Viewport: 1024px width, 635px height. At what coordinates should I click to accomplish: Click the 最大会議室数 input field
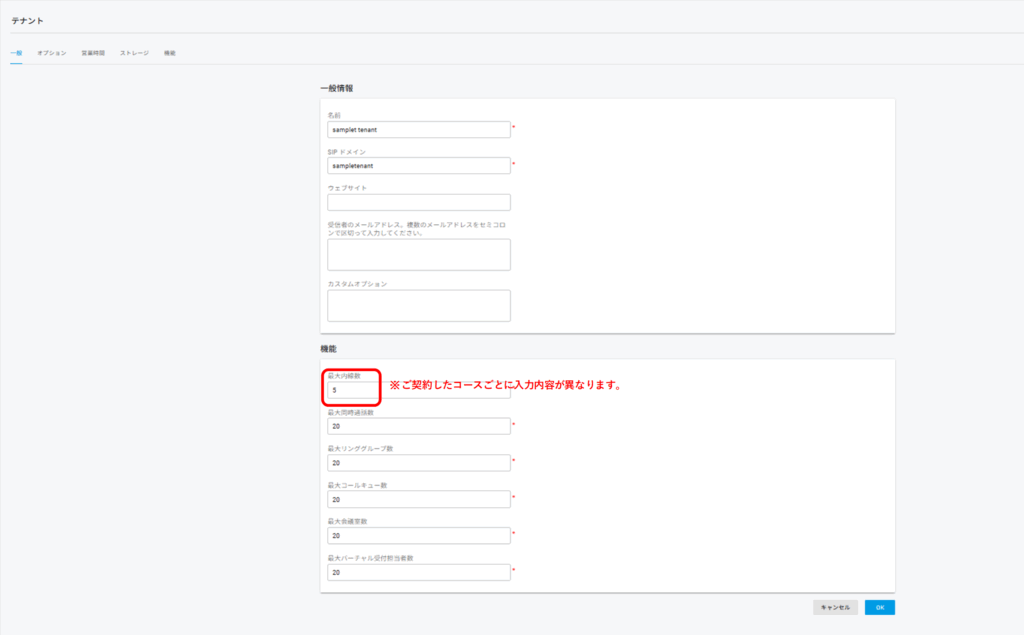(418, 536)
